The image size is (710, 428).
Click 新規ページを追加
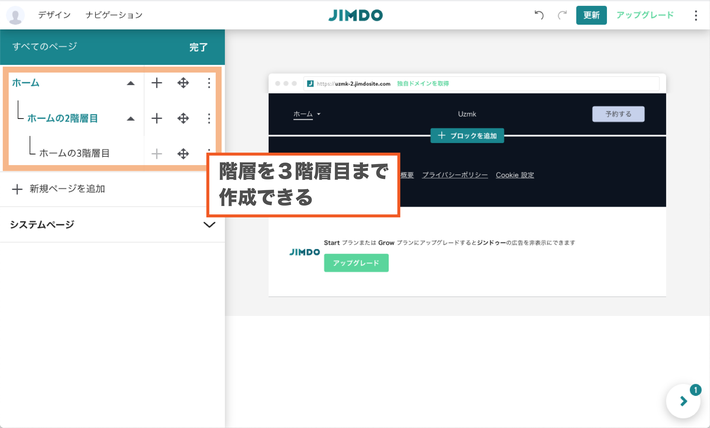pos(58,189)
